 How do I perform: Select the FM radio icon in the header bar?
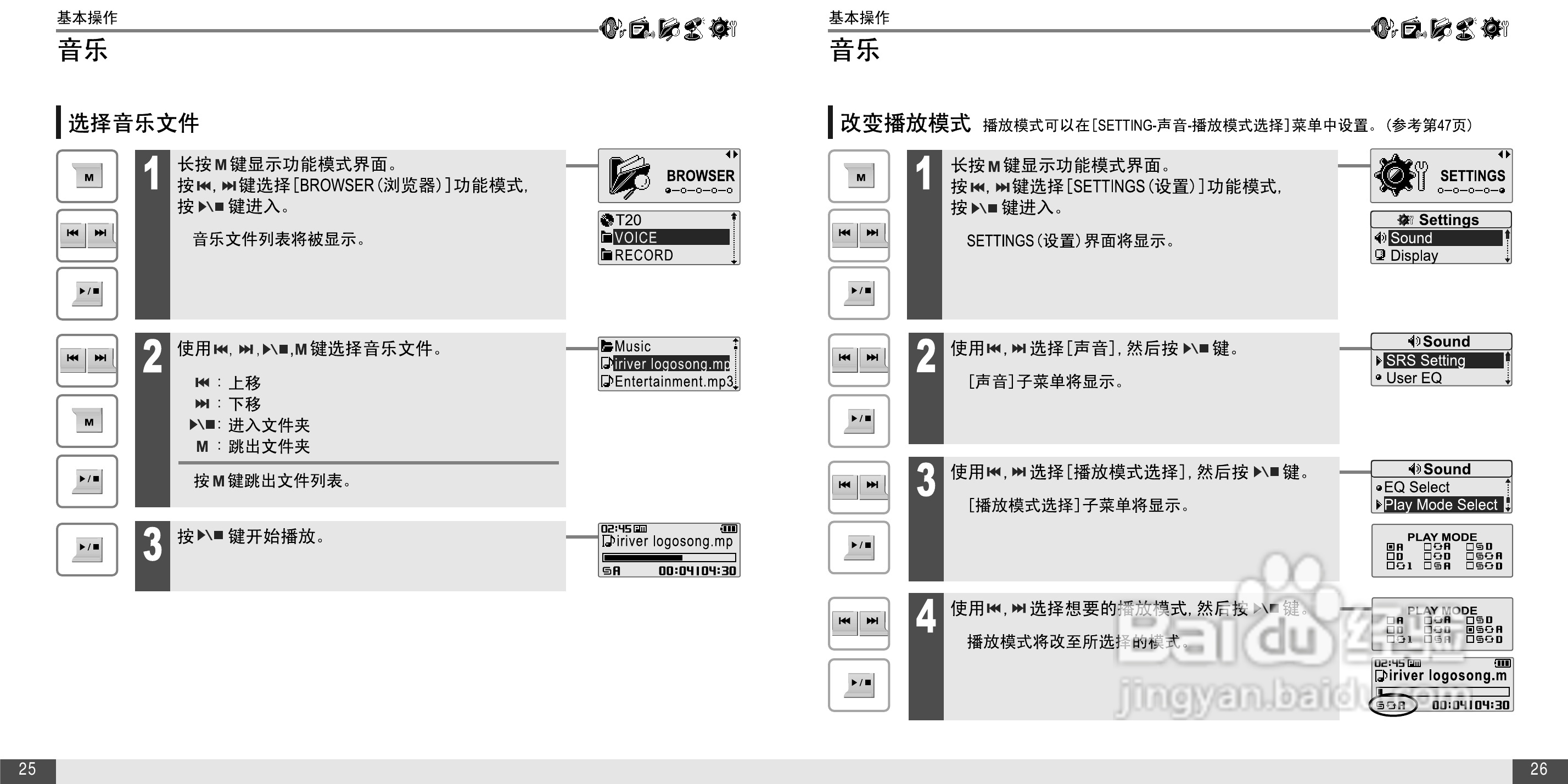tap(639, 28)
